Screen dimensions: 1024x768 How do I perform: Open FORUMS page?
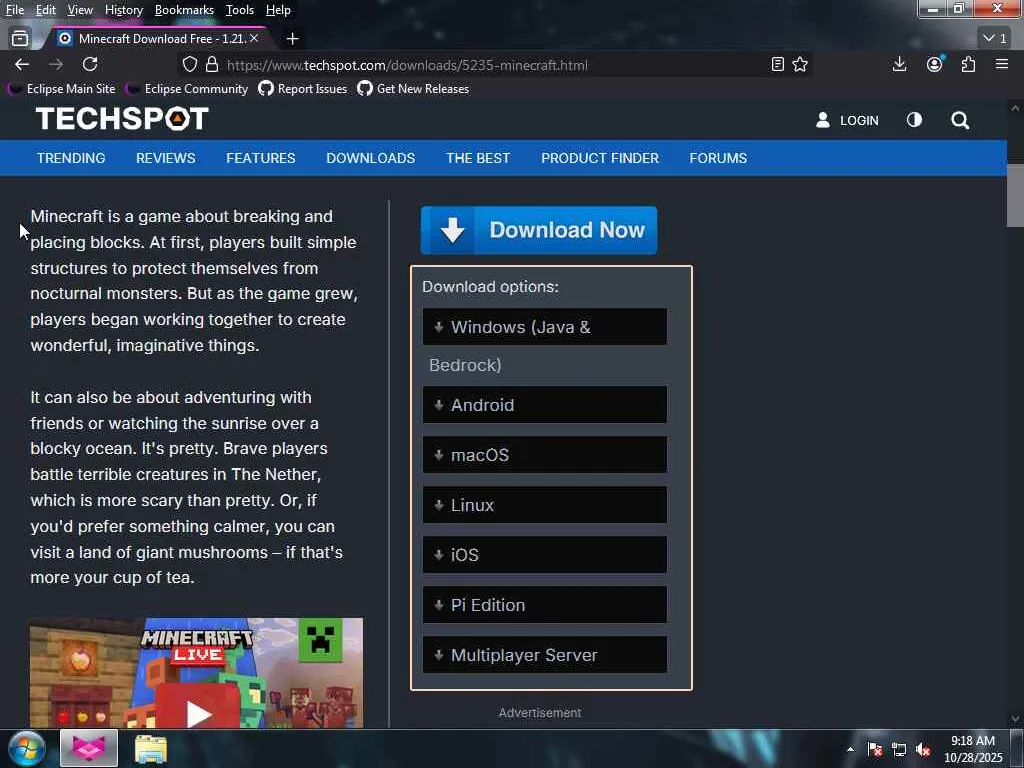tap(718, 158)
